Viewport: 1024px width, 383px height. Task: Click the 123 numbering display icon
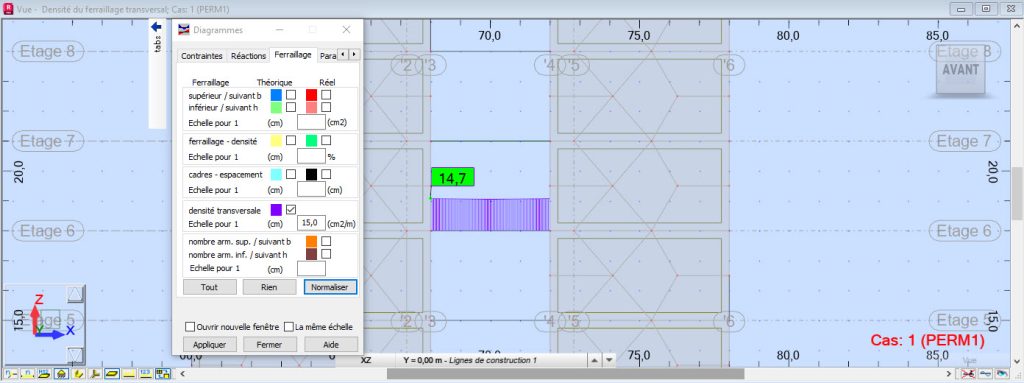146,374
